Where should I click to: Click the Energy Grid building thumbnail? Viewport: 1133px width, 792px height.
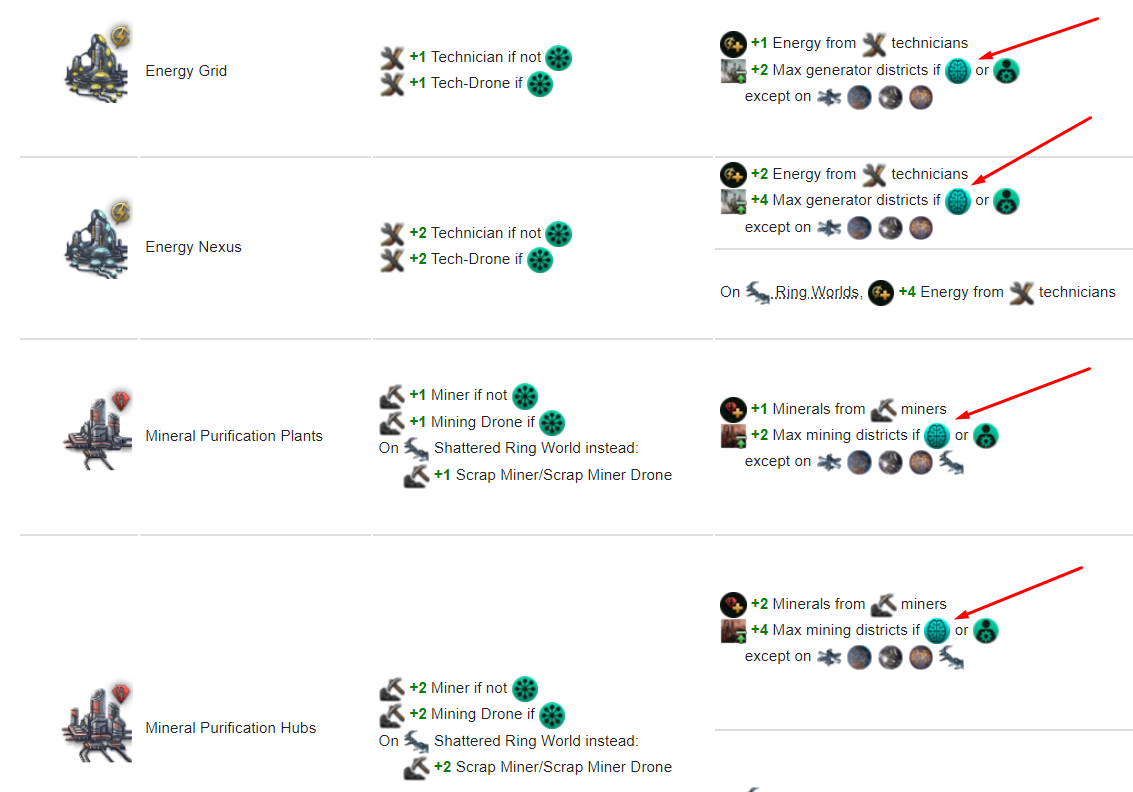click(x=98, y=64)
